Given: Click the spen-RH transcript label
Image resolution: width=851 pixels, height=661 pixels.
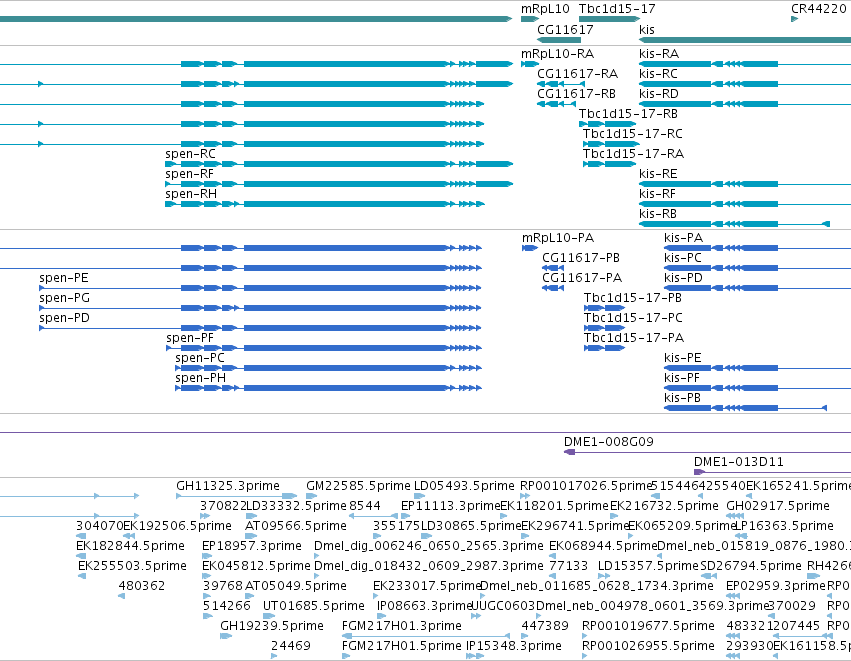Looking at the screenshot, I should pos(191,194).
